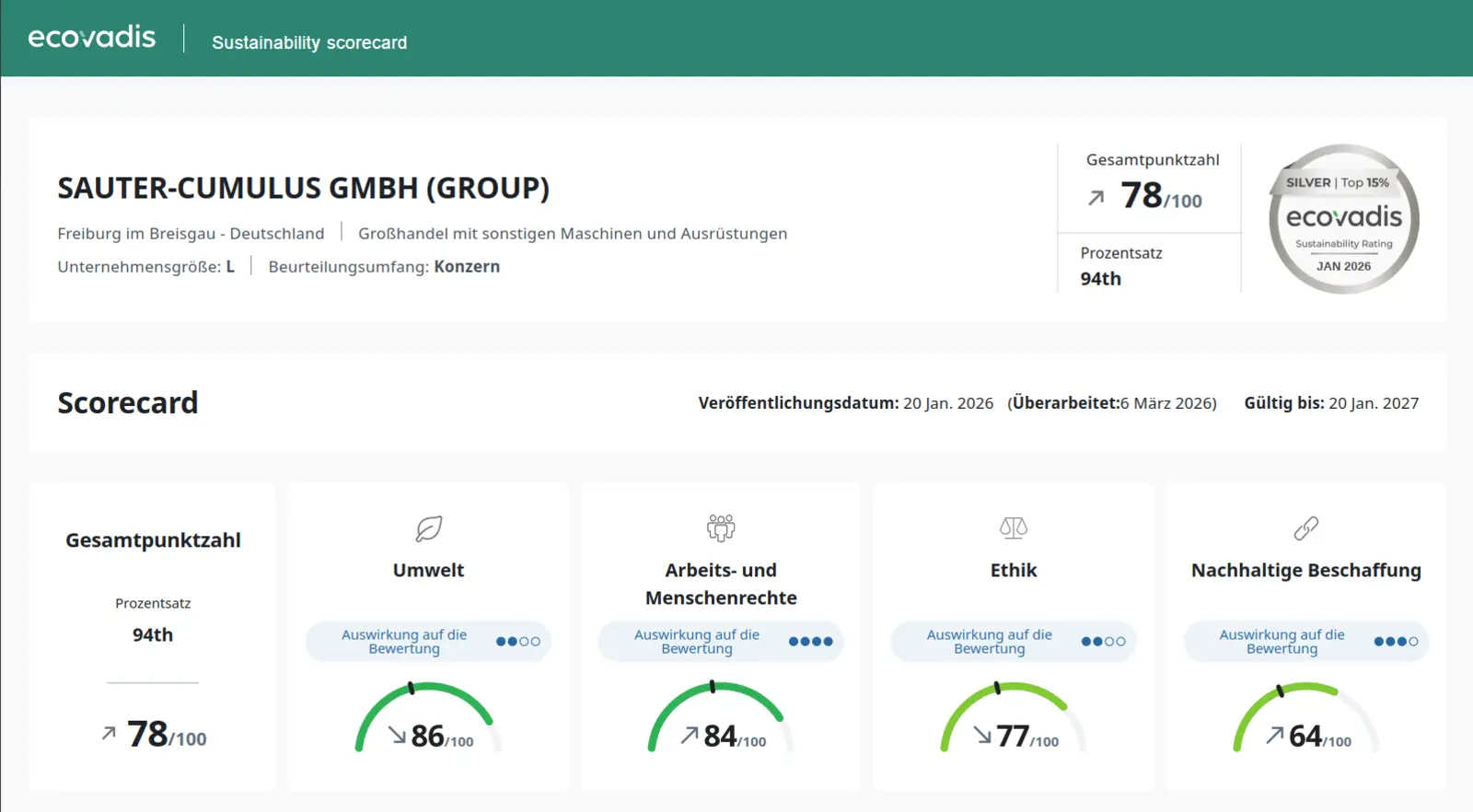1473x812 pixels.
Task: Click the Nachhaltige Beschaffung impact dots indicator
Action: tap(1397, 642)
